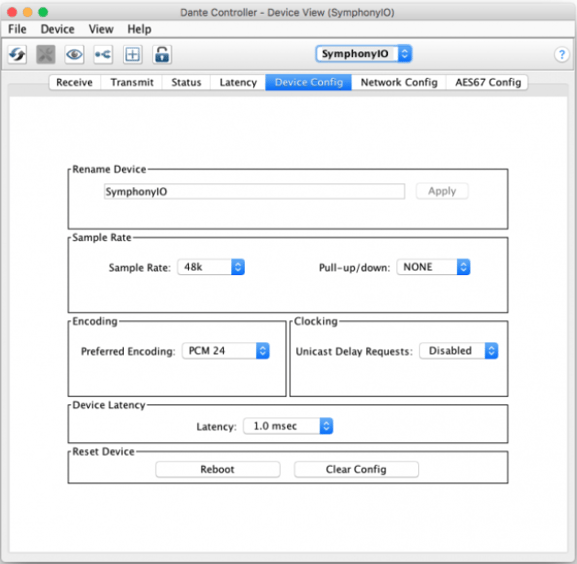Click the 'Unicast Delay Requests:' label text
The height and width of the screenshot is (564, 577).
(x=354, y=351)
